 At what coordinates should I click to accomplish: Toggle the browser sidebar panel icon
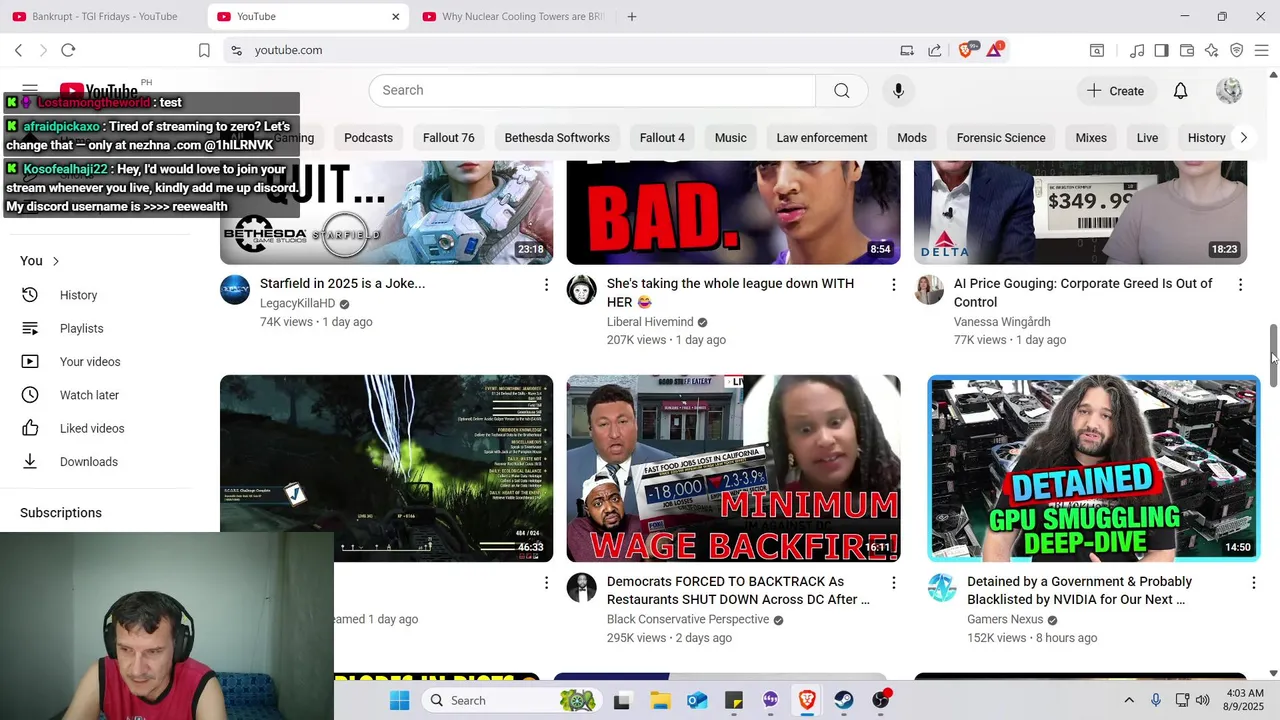1161,50
